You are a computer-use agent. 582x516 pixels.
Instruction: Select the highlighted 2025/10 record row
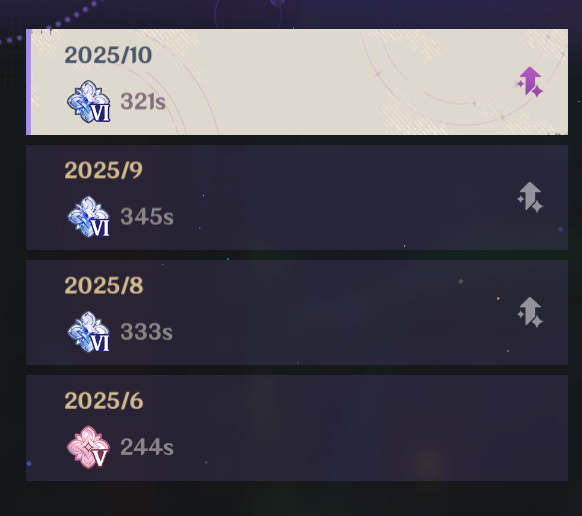(x=297, y=82)
